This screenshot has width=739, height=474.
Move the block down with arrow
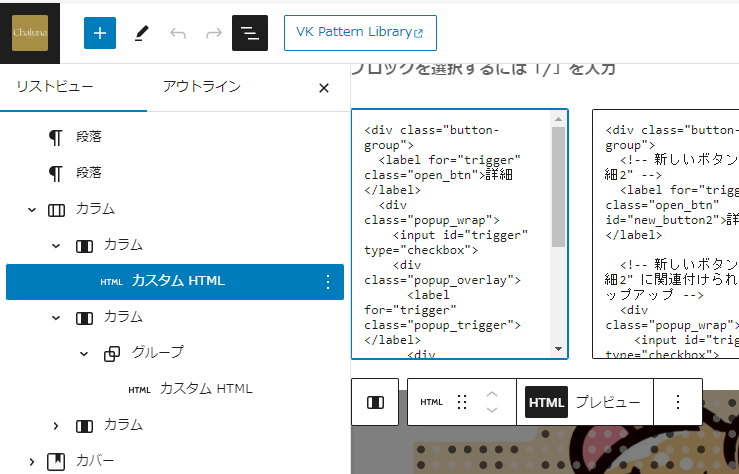(x=492, y=409)
